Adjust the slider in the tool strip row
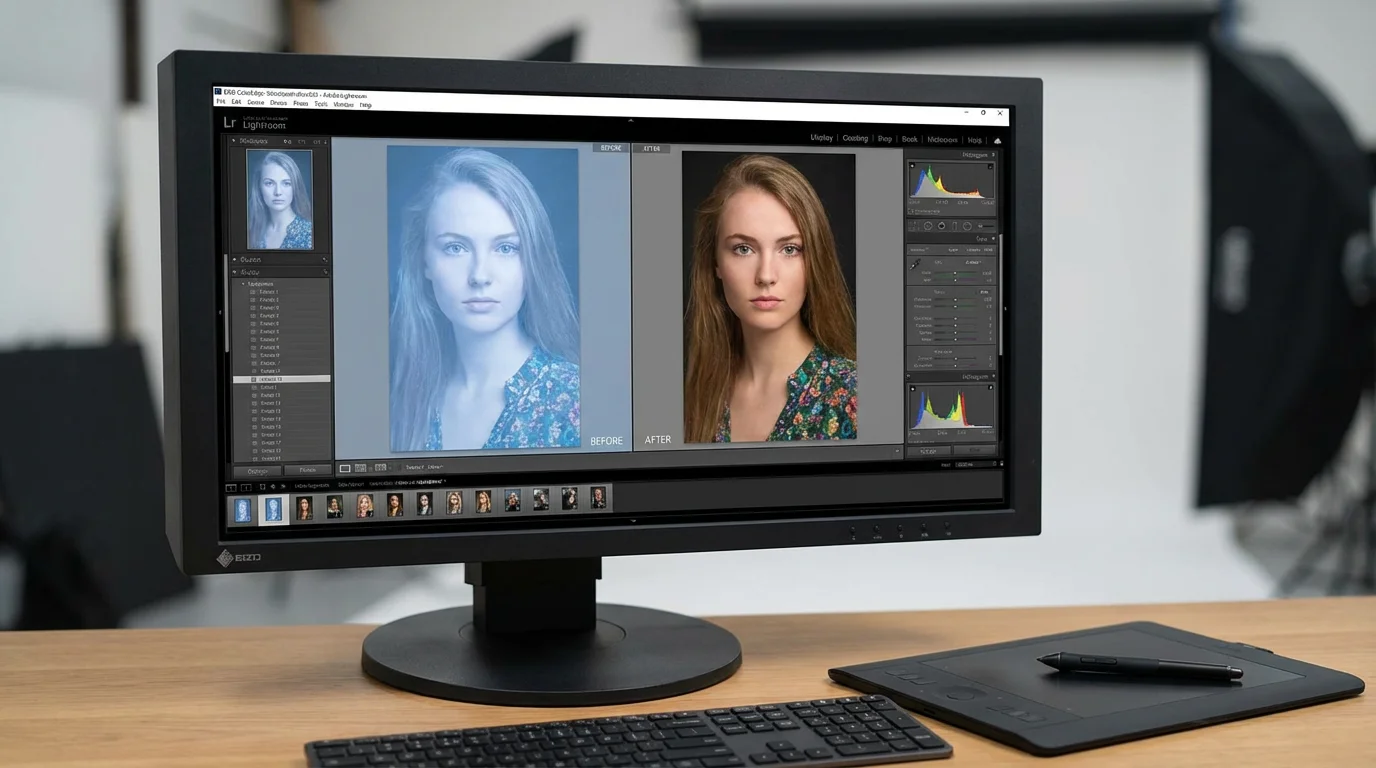Image resolution: width=1376 pixels, height=768 pixels. (x=986, y=225)
